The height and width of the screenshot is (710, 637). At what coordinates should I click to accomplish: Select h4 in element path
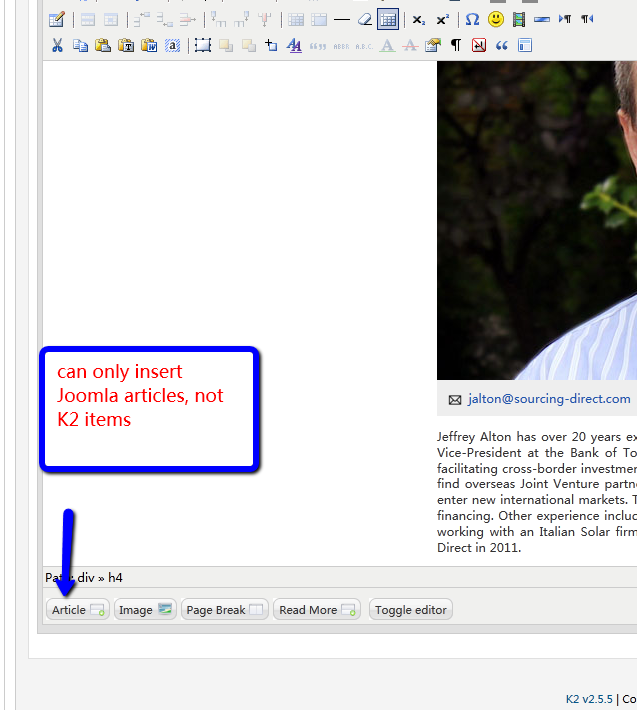click(115, 578)
